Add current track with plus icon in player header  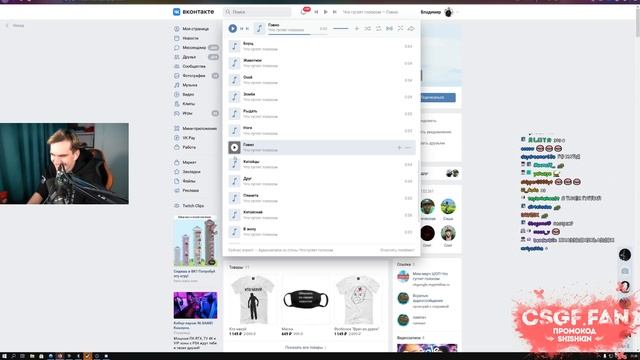click(357, 29)
